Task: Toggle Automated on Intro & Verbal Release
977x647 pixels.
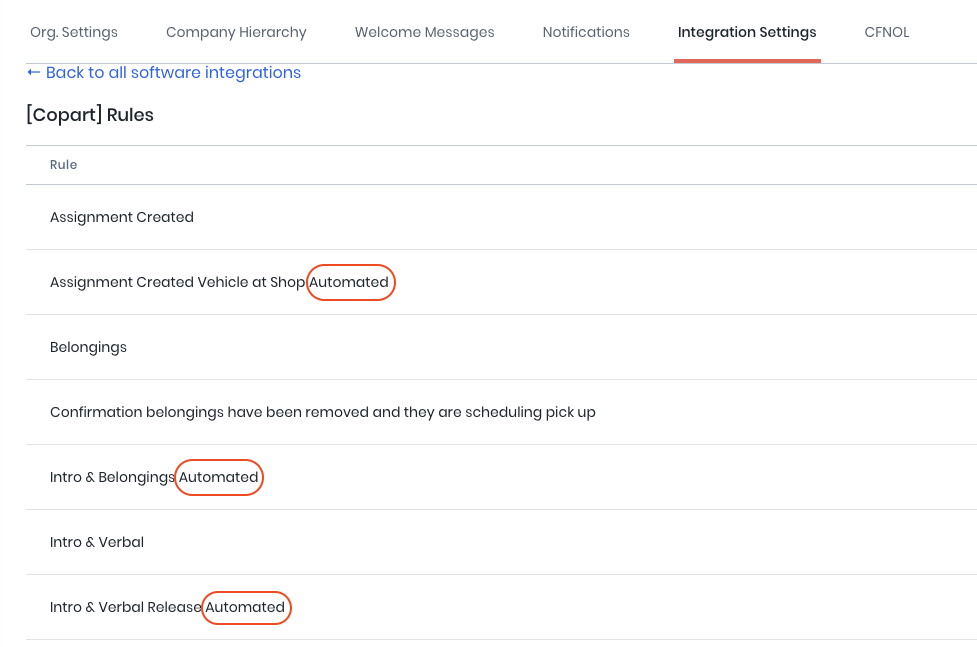Action: click(246, 607)
